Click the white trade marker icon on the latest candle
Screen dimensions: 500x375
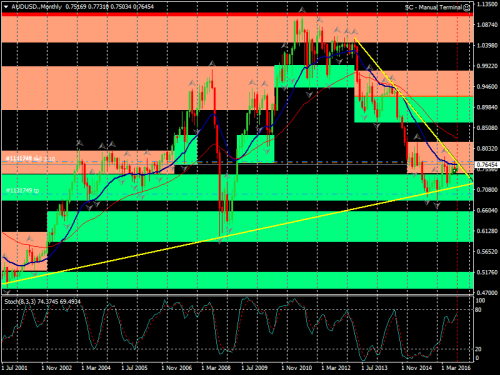coord(454,171)
